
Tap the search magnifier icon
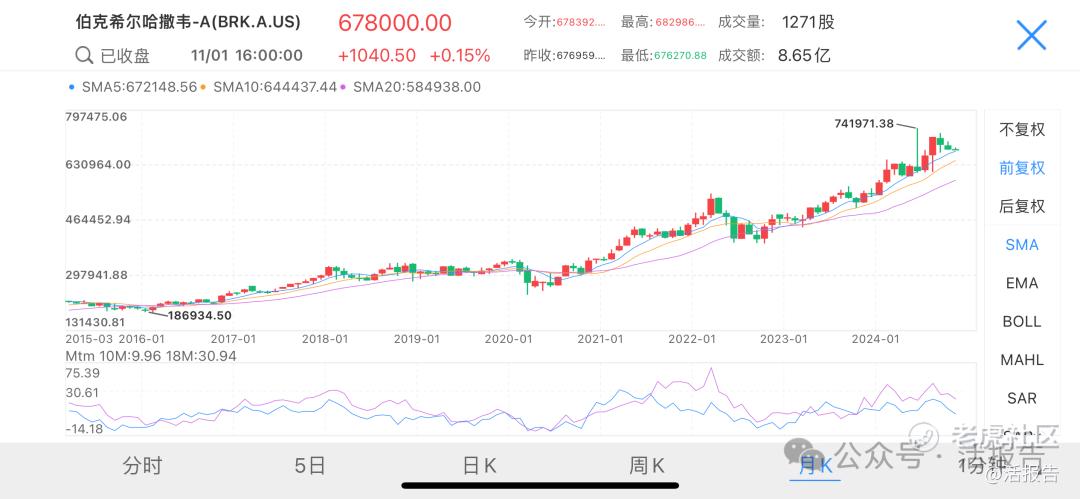84,55
